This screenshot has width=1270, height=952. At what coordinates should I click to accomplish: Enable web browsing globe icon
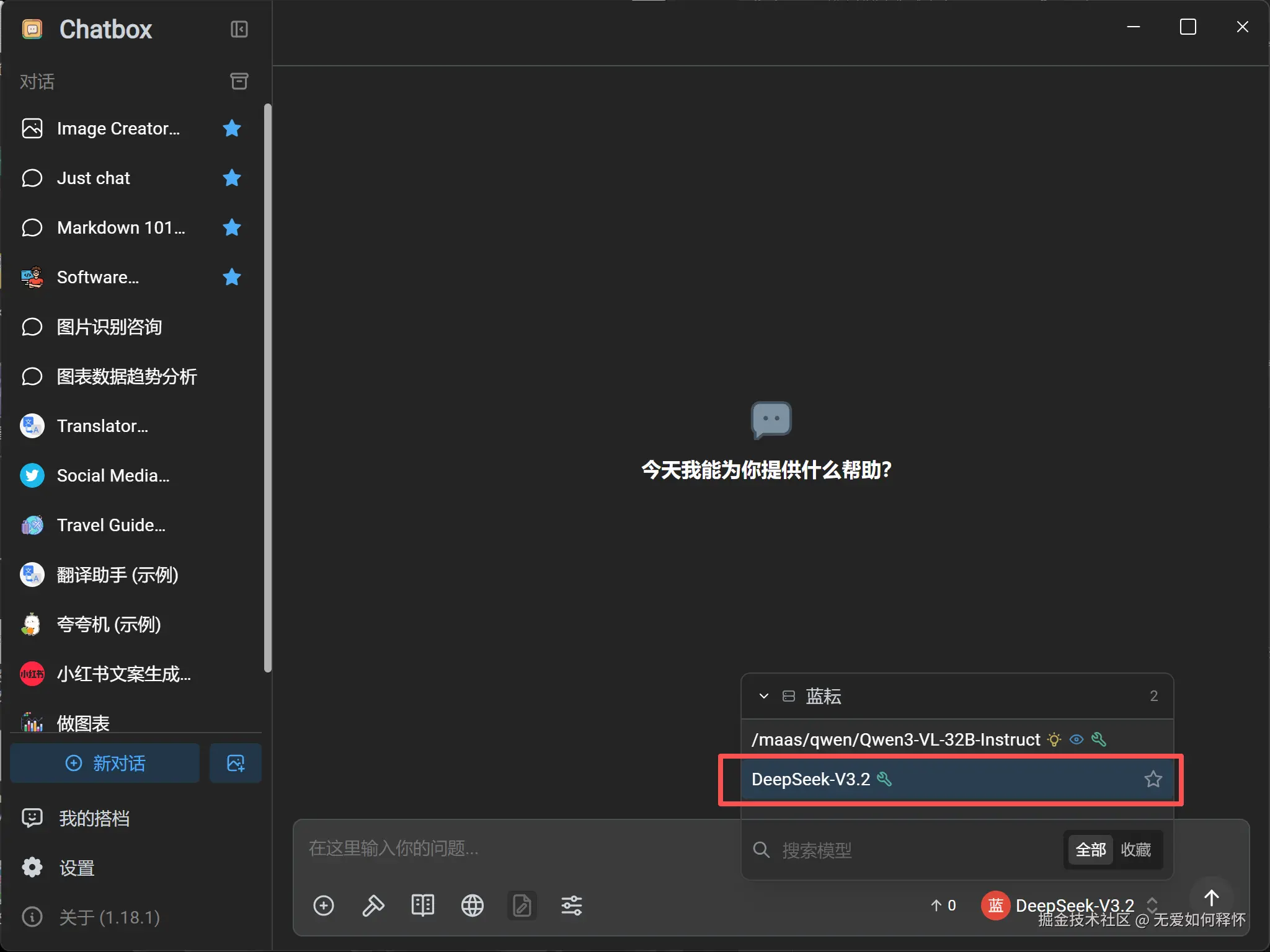tap(473, 906)
